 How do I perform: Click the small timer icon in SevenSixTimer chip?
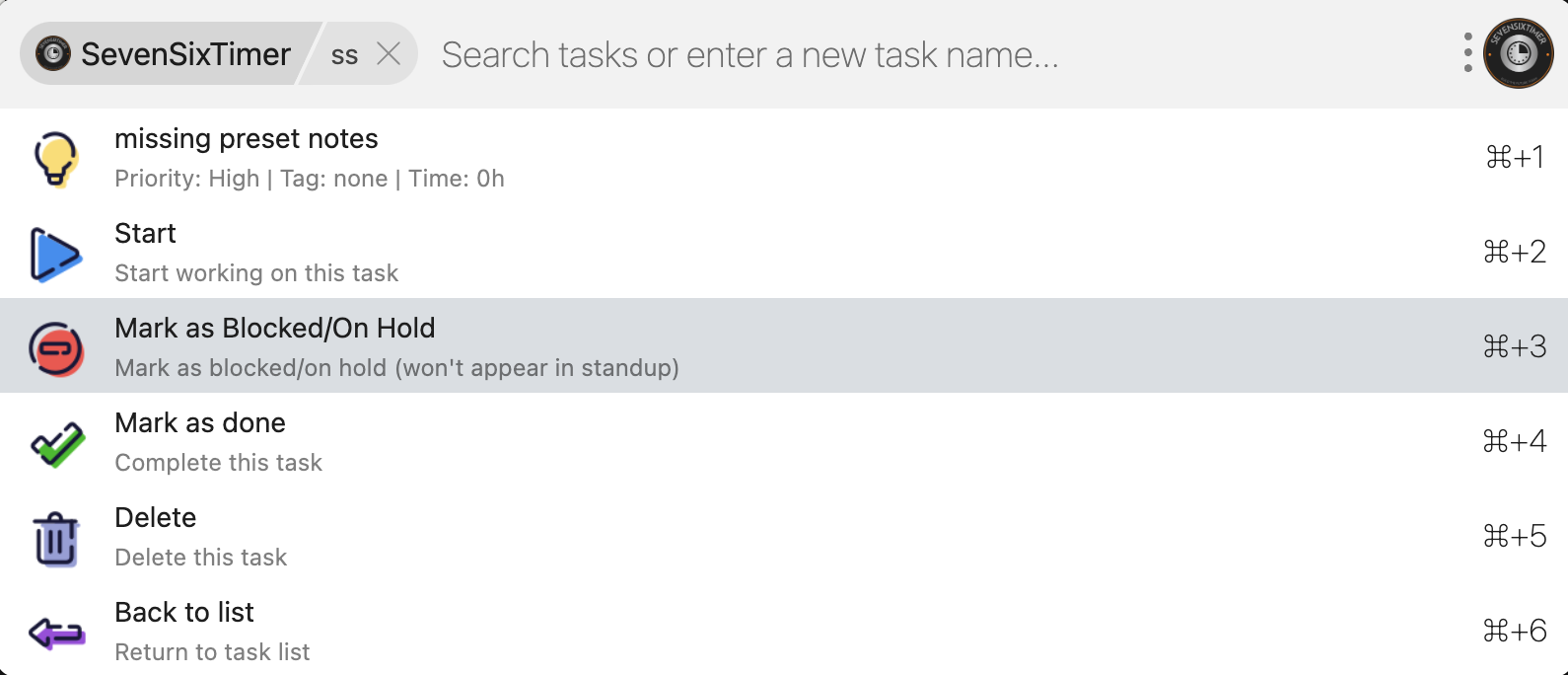pyautogui.click(x=53, y=53)
